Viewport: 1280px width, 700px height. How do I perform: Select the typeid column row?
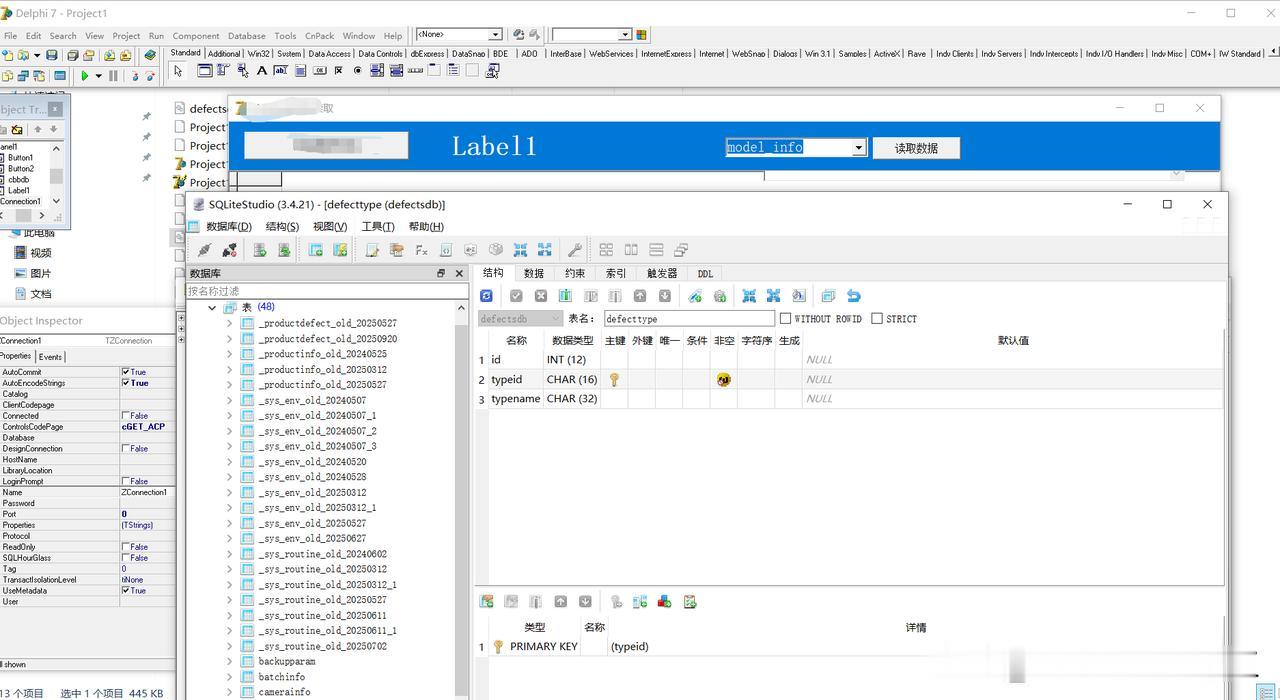pos(848,379)
